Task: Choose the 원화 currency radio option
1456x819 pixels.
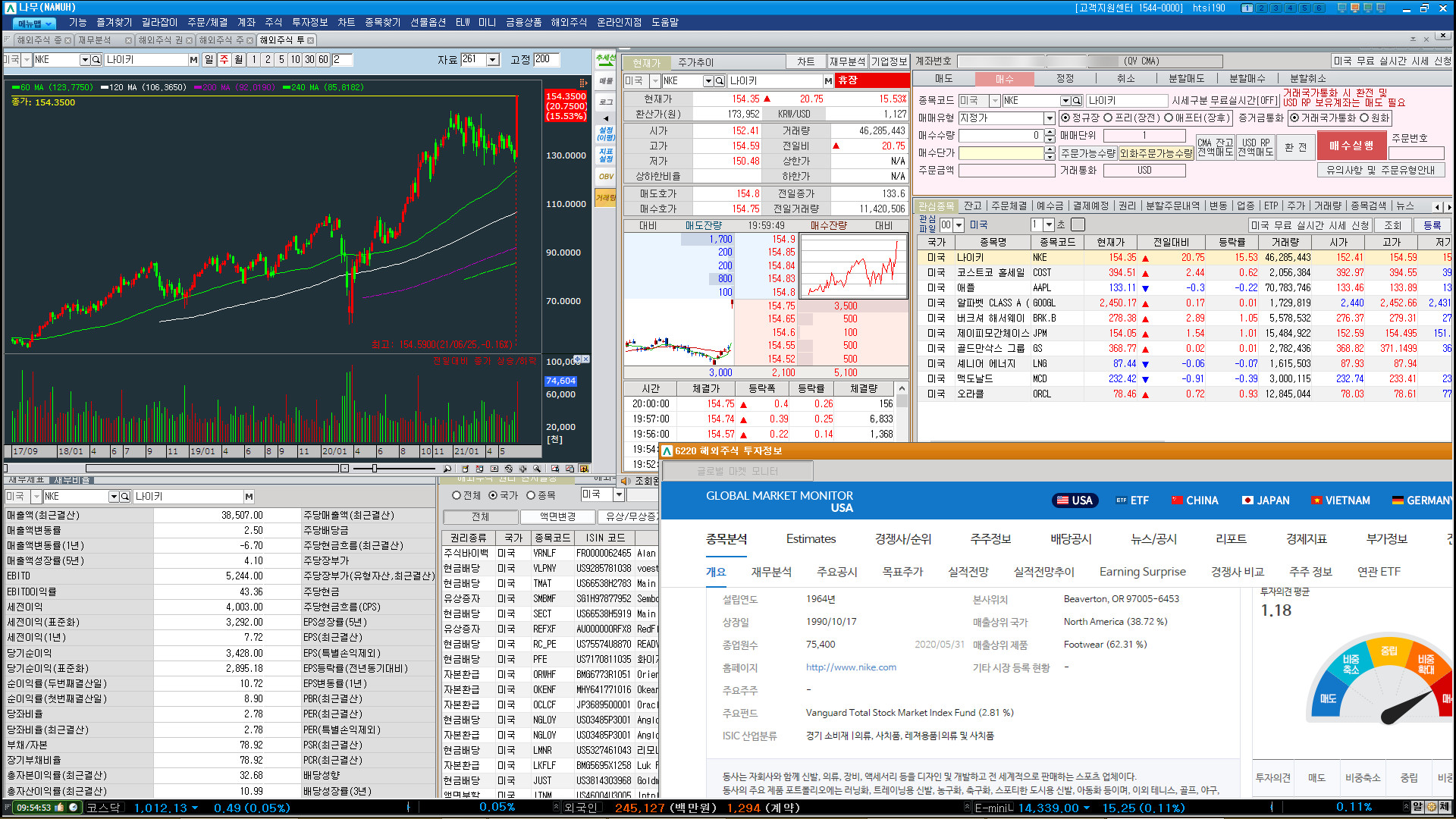Action: tap(1364, 118)
